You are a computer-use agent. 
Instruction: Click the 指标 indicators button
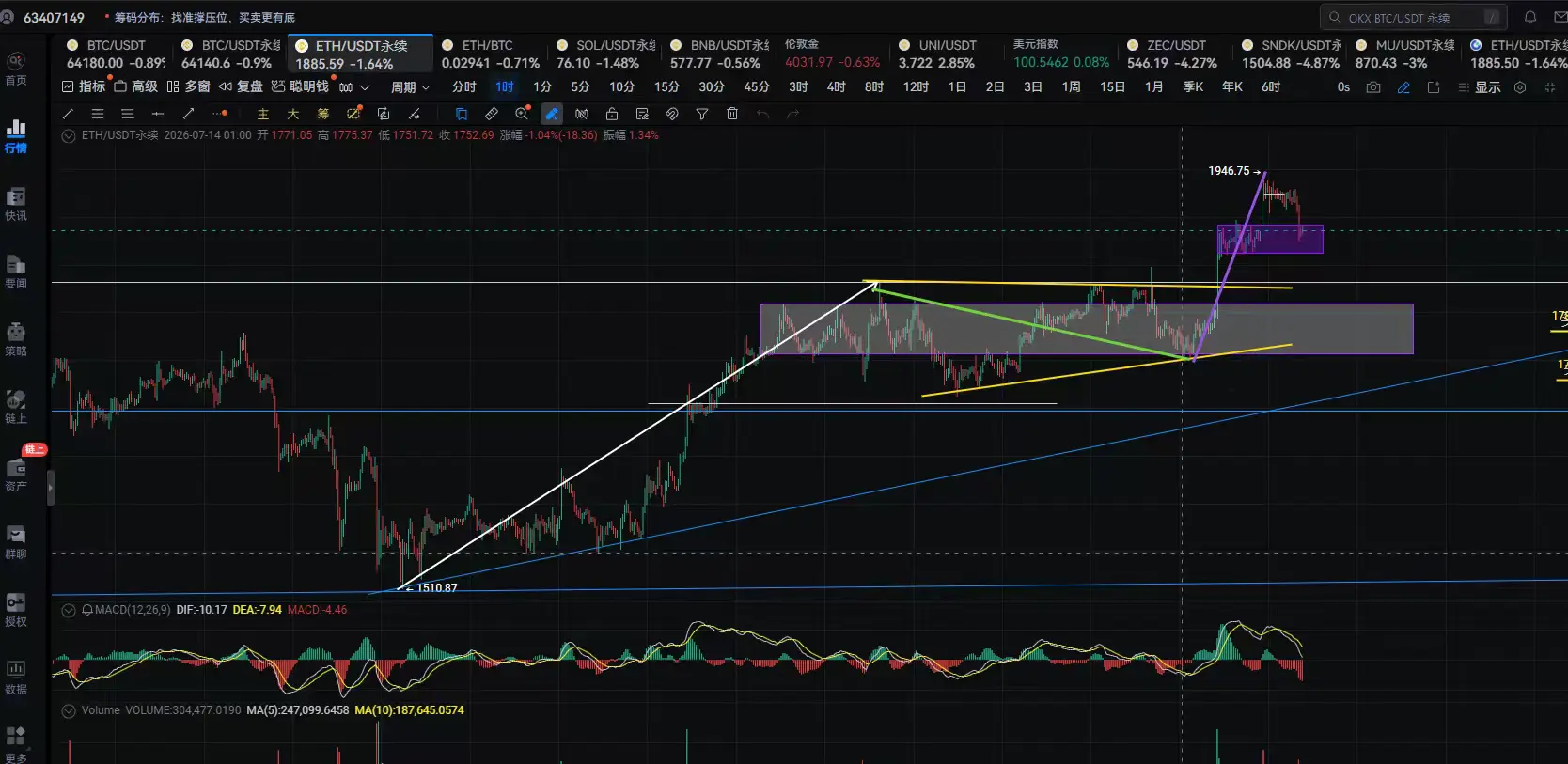click(x=84, y=86)
